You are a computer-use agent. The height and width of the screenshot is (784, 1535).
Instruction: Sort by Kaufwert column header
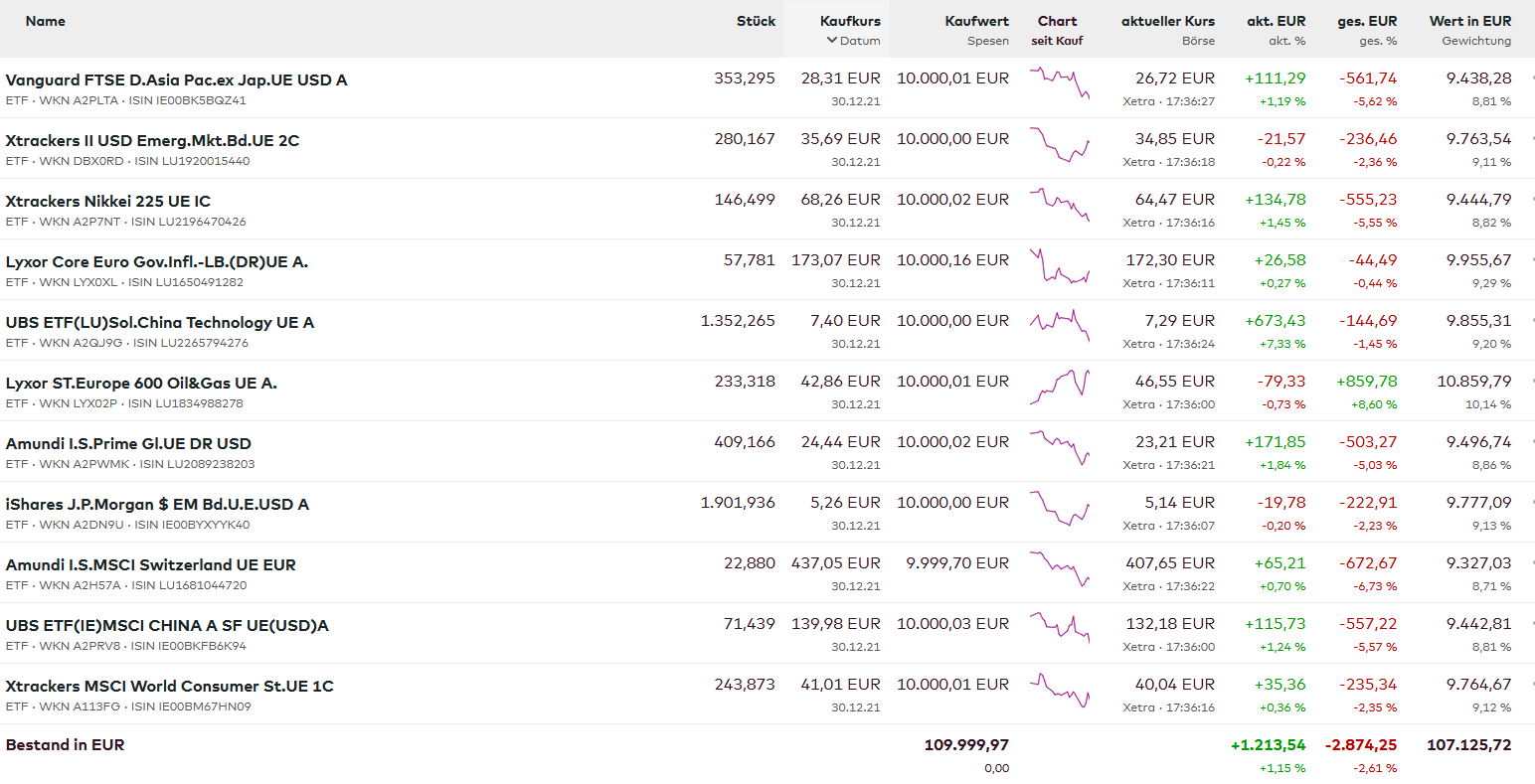[976, 21]
